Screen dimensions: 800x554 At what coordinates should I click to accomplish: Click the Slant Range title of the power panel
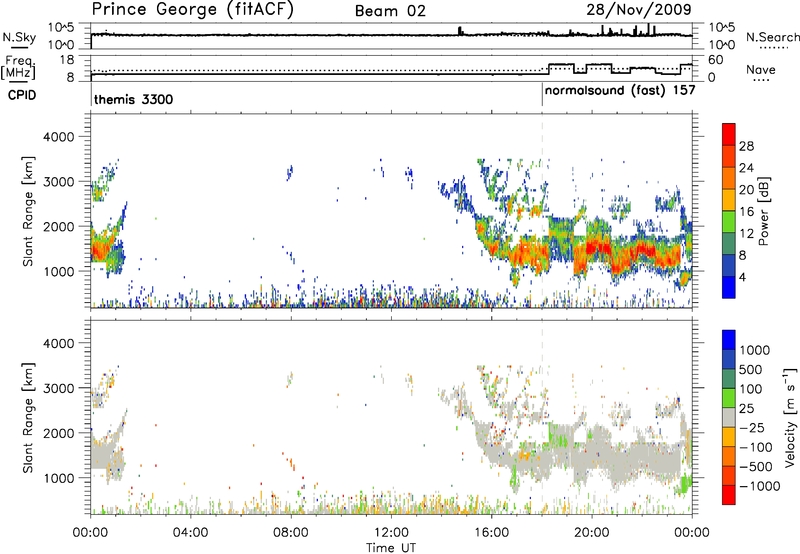pyautogui.click(x=28, y=211)
